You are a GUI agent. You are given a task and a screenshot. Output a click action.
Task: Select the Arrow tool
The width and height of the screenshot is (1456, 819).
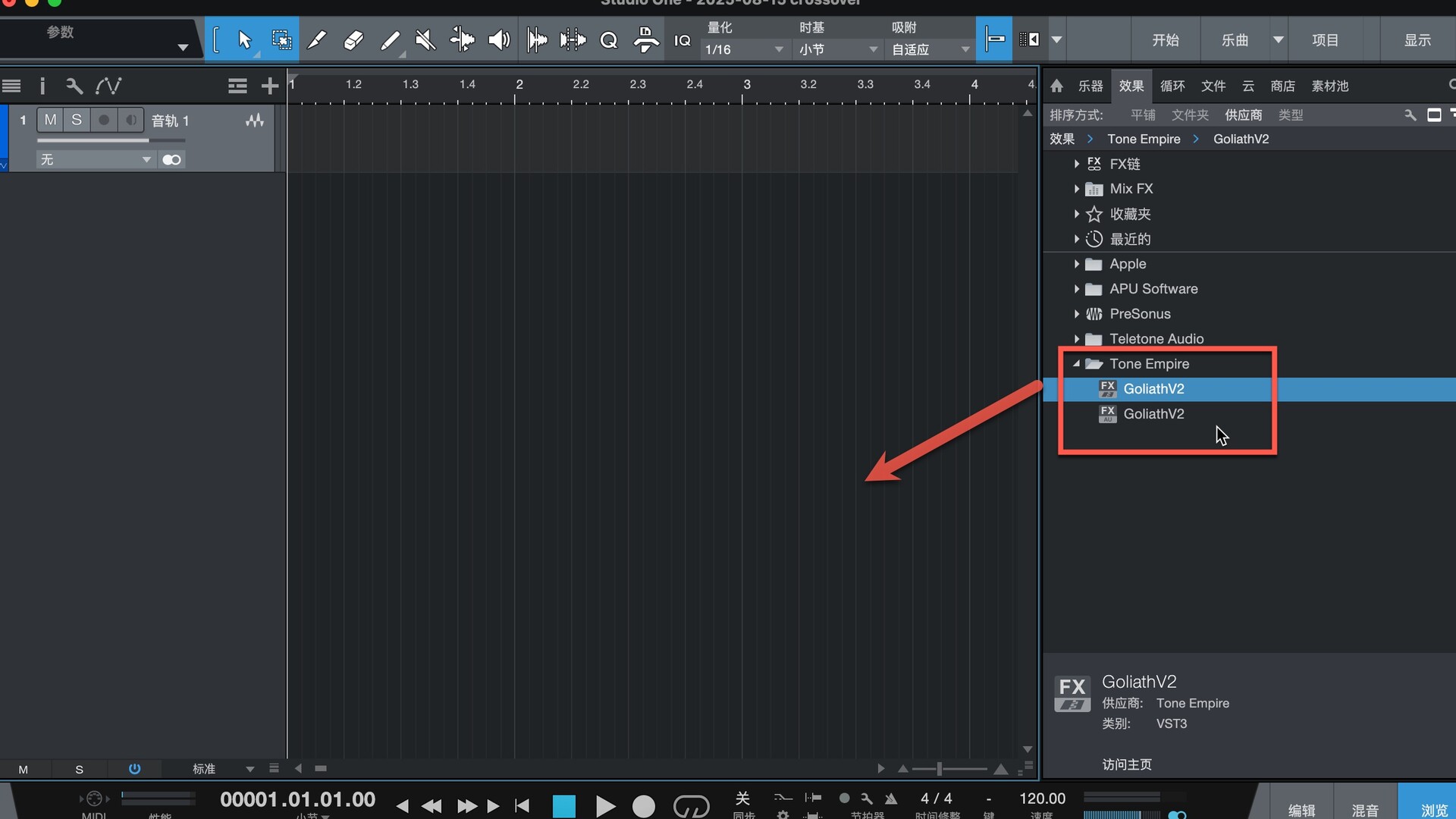(244, 39)
